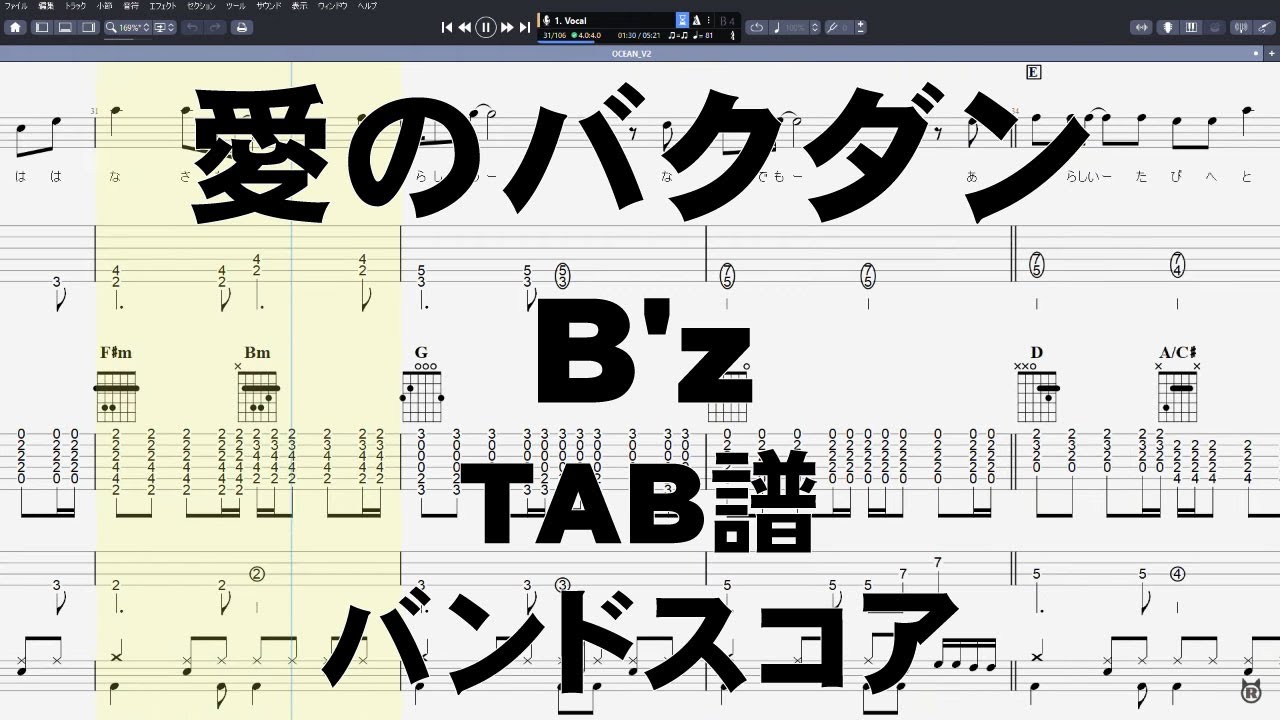Click the D chord diagram

[1036, 391]
